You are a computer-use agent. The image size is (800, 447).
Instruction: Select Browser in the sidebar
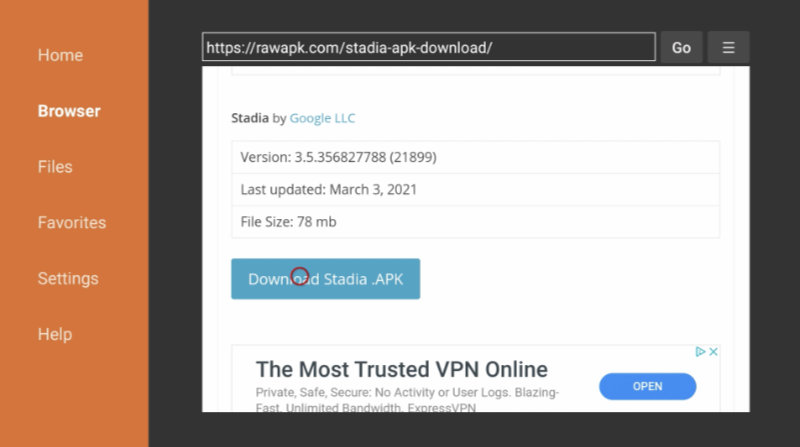69,111
